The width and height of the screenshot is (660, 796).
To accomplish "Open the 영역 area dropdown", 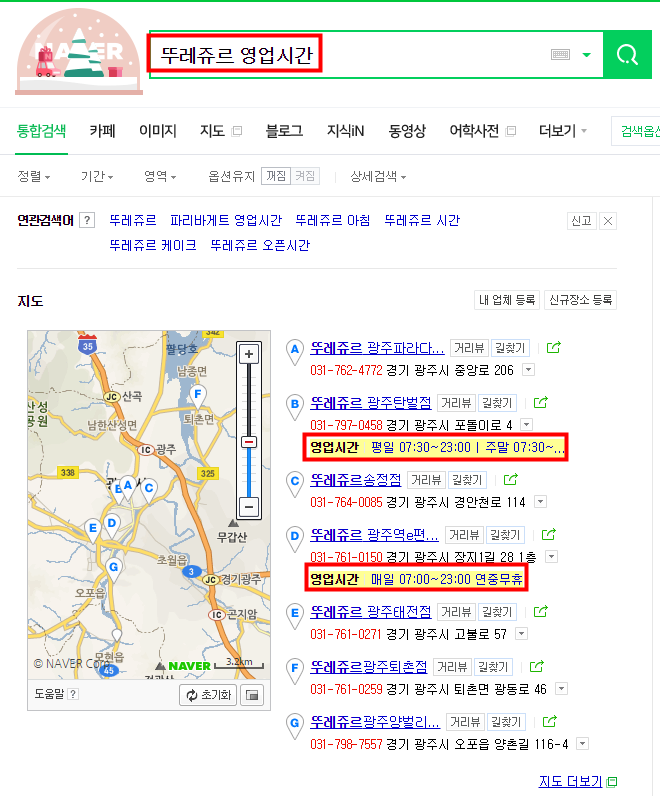I will tap(160, 177).
